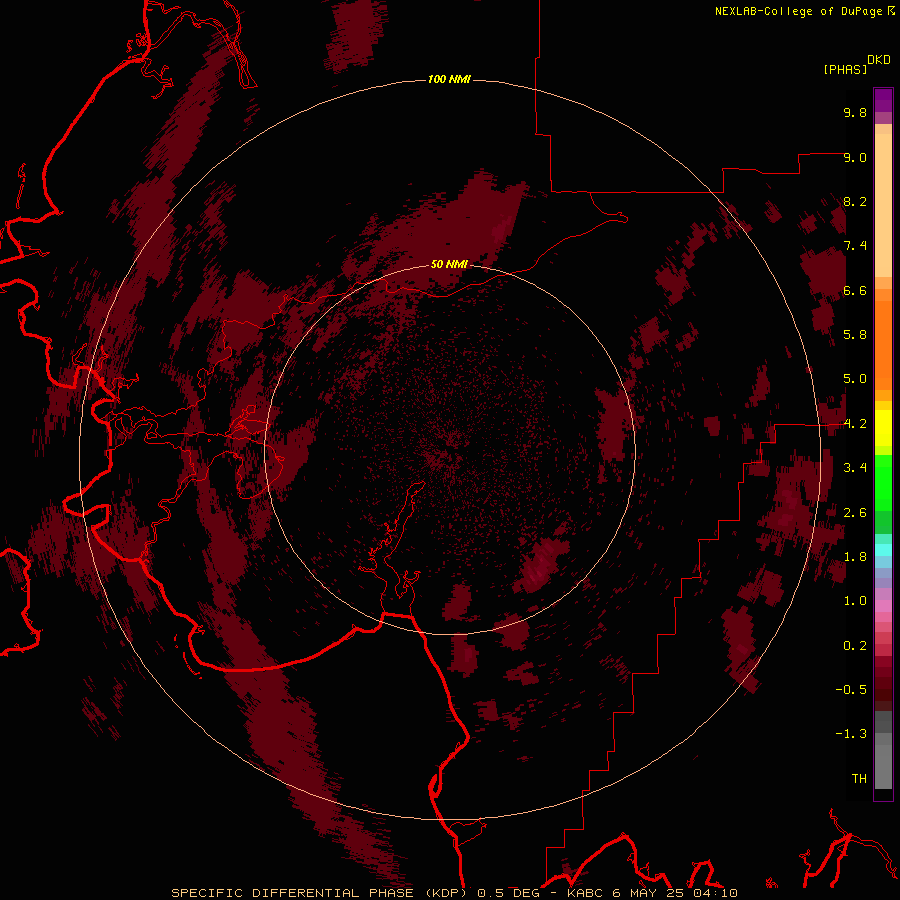Click the 2.6 scale value

855,513
